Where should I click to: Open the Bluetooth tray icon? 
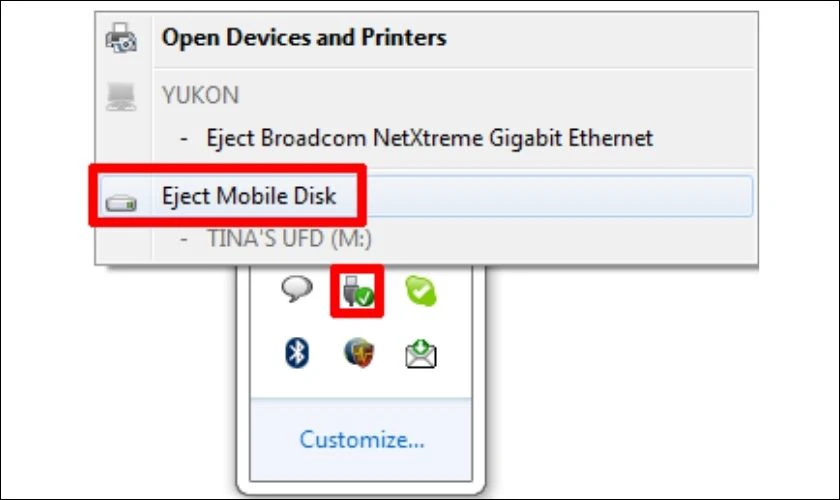pyautogui.click(x=297, y=352)
